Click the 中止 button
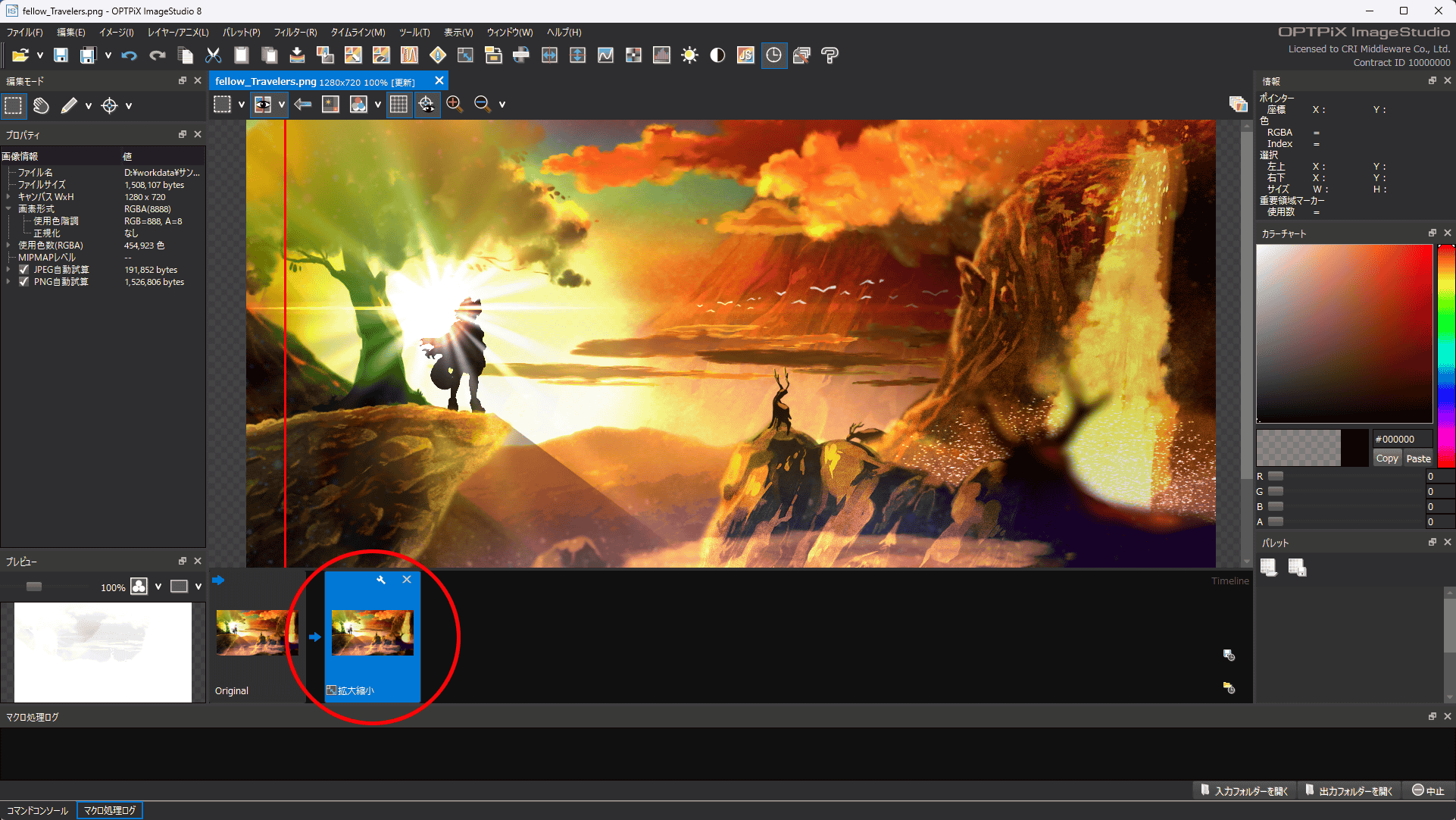This screenshot has height=820, width=1456. point(1428,790)
